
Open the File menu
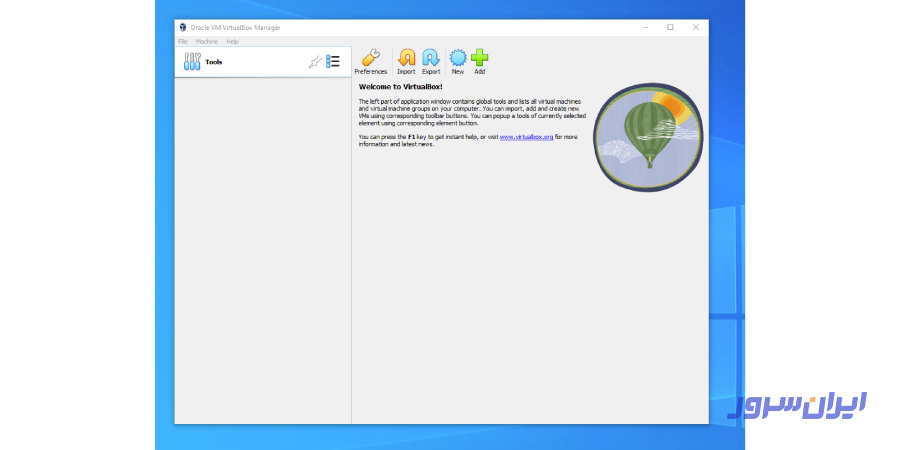tap(183, 42)
